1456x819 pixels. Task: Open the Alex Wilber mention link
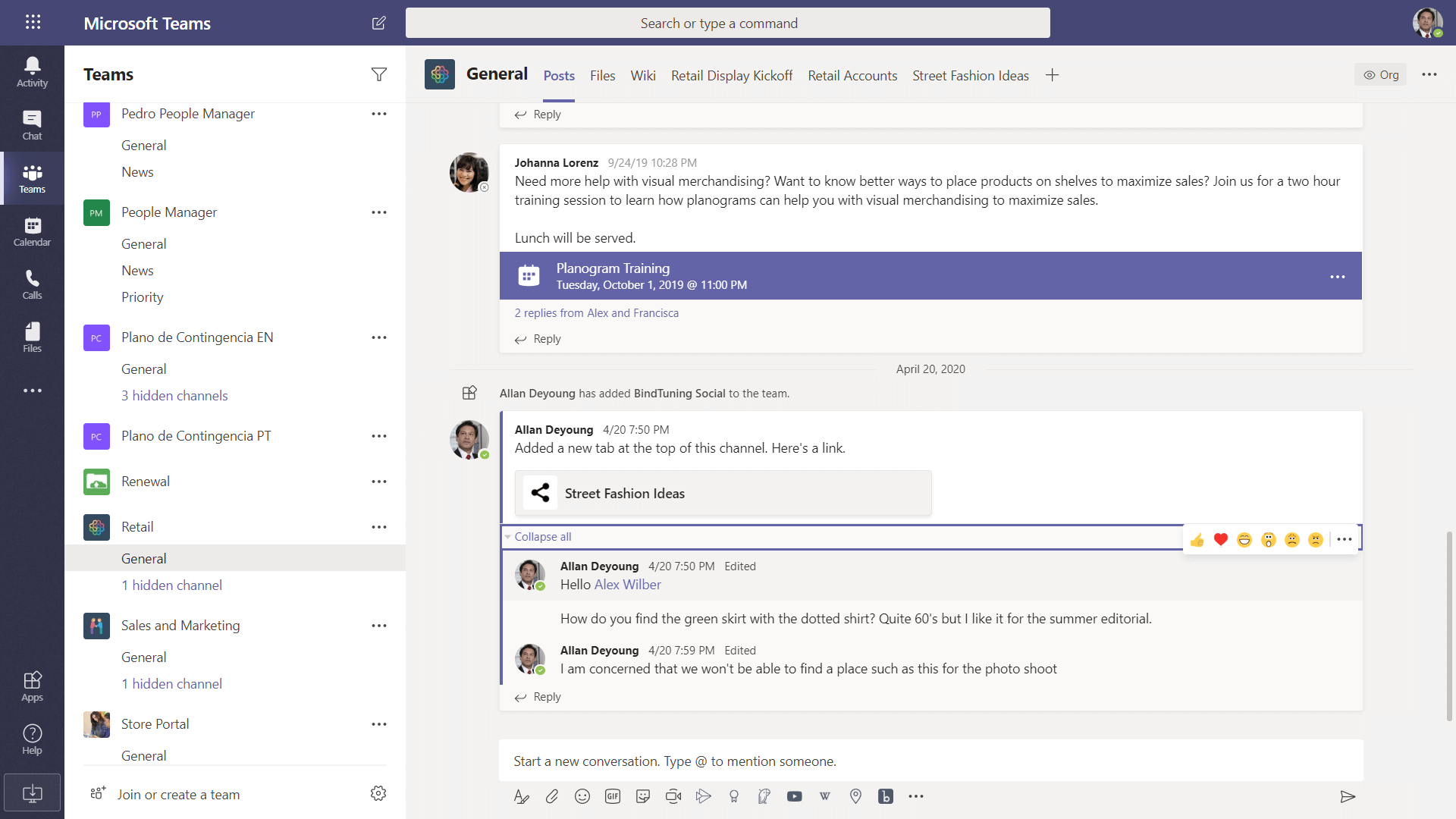(627, 585)
